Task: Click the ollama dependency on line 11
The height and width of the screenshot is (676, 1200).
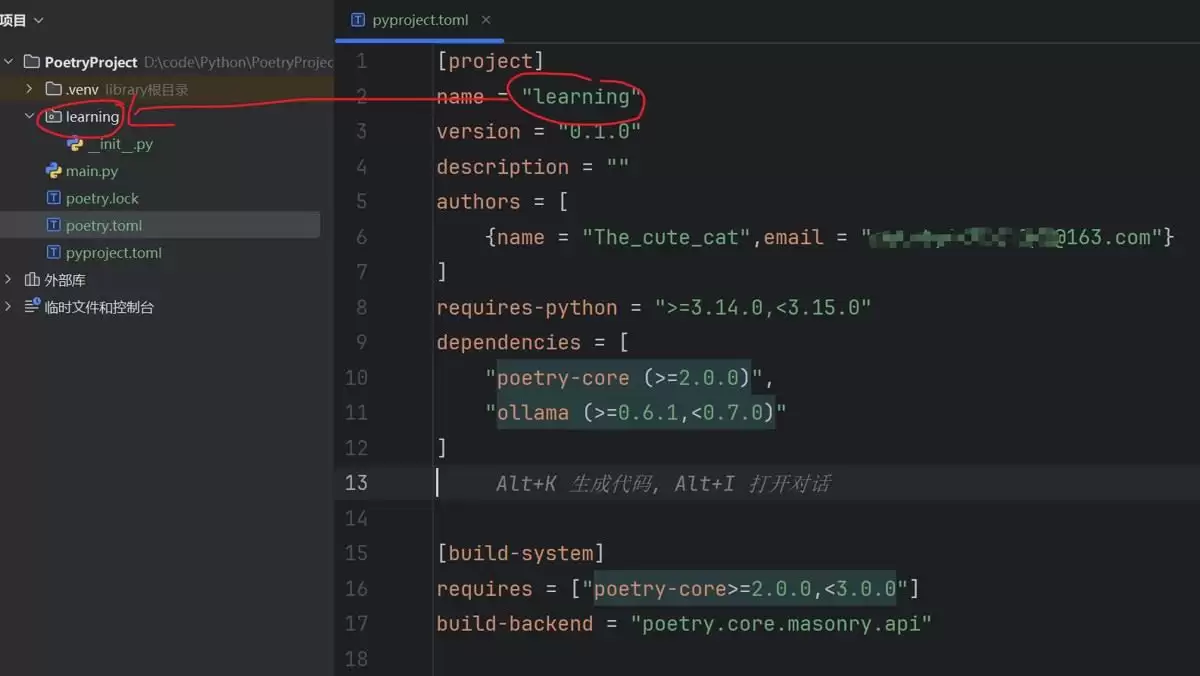Action: point(636,412)
